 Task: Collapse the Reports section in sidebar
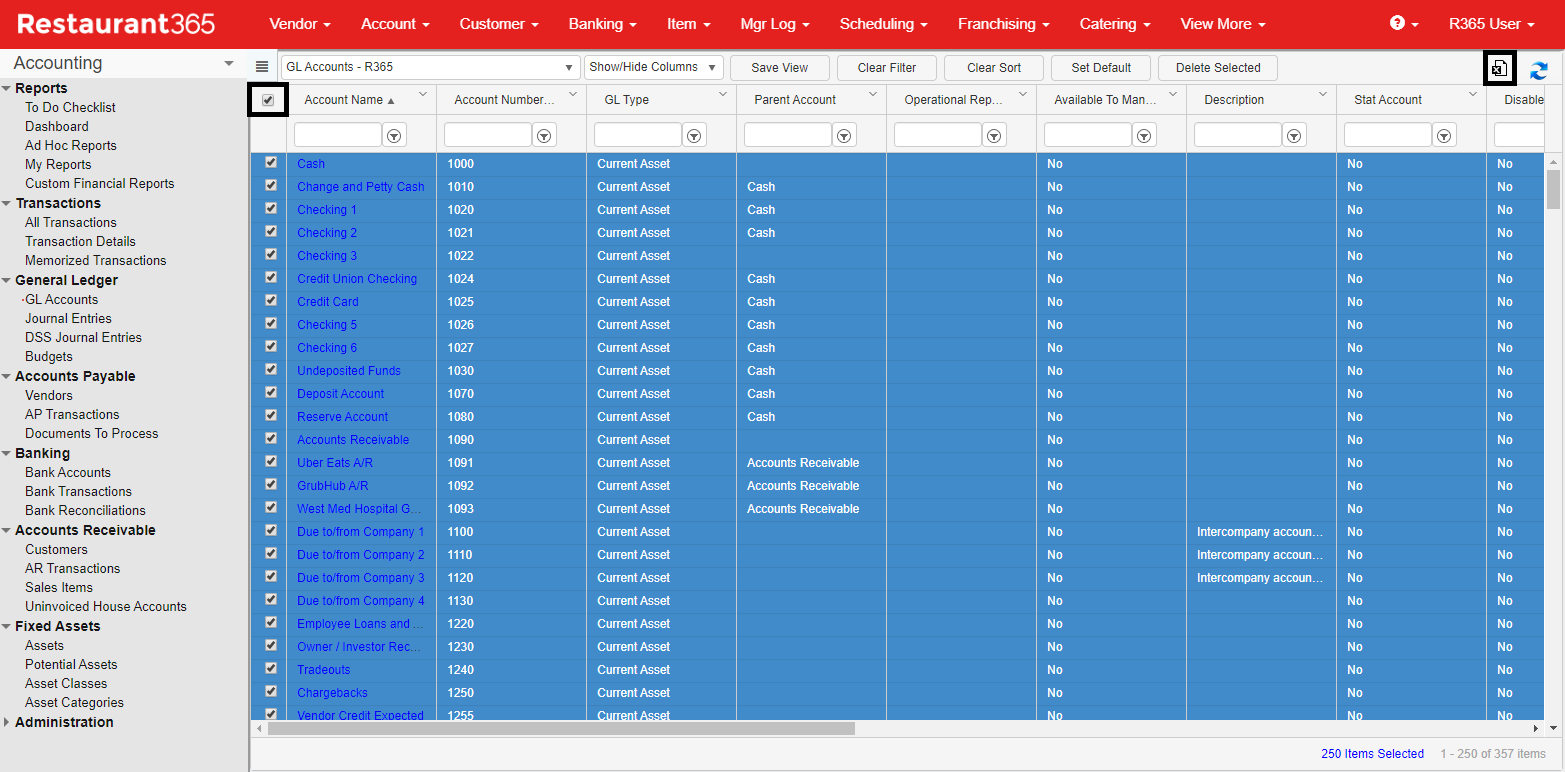point(7,88)
